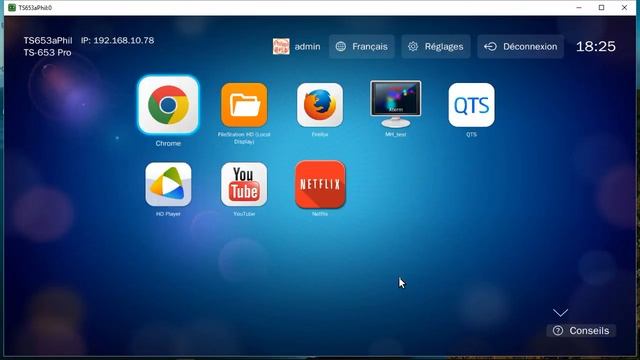Launch HD Player
Viewport: 640px width, 360px height.
(x=168, y=184)
